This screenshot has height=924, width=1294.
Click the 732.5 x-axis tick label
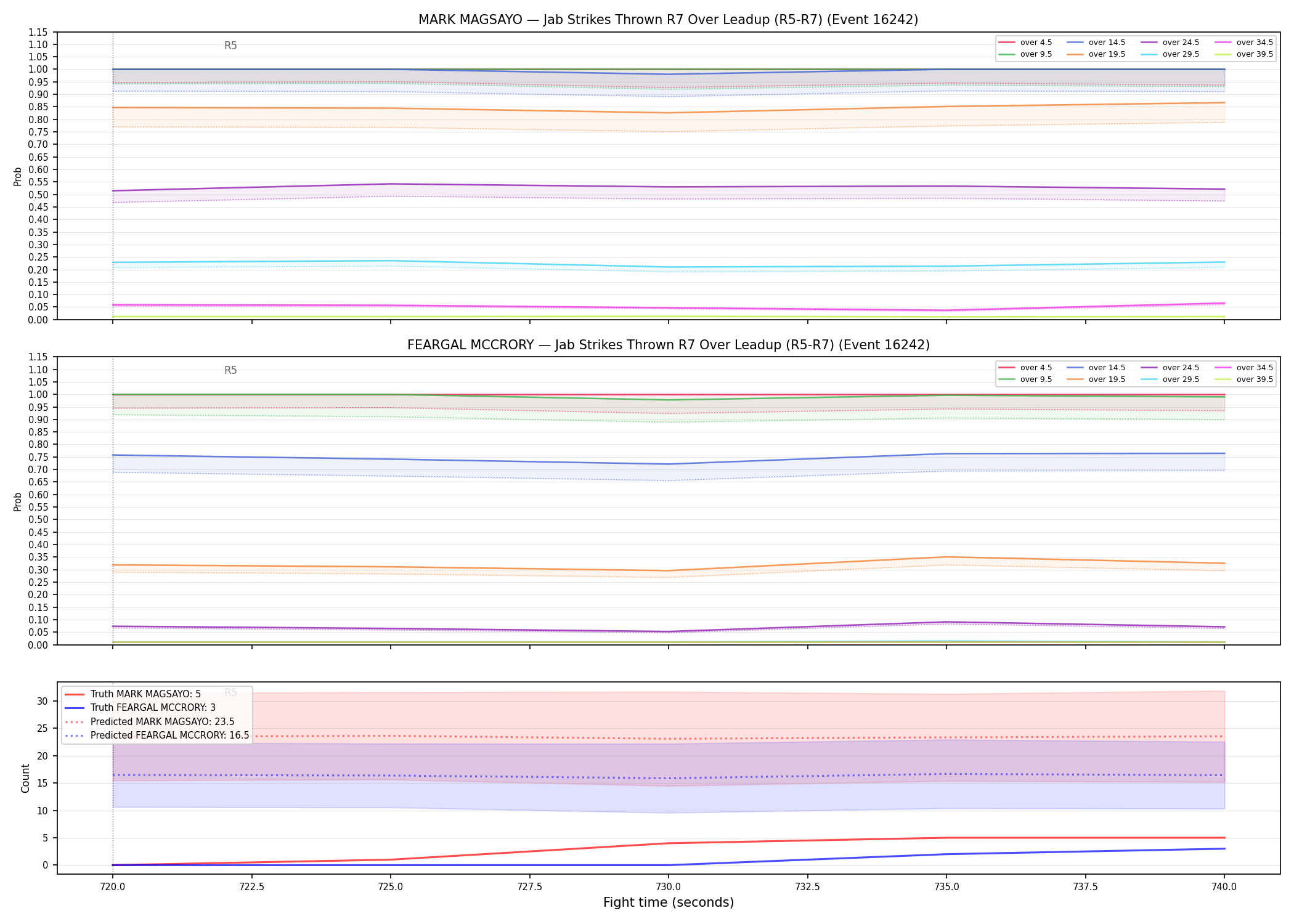pos(807,887)
